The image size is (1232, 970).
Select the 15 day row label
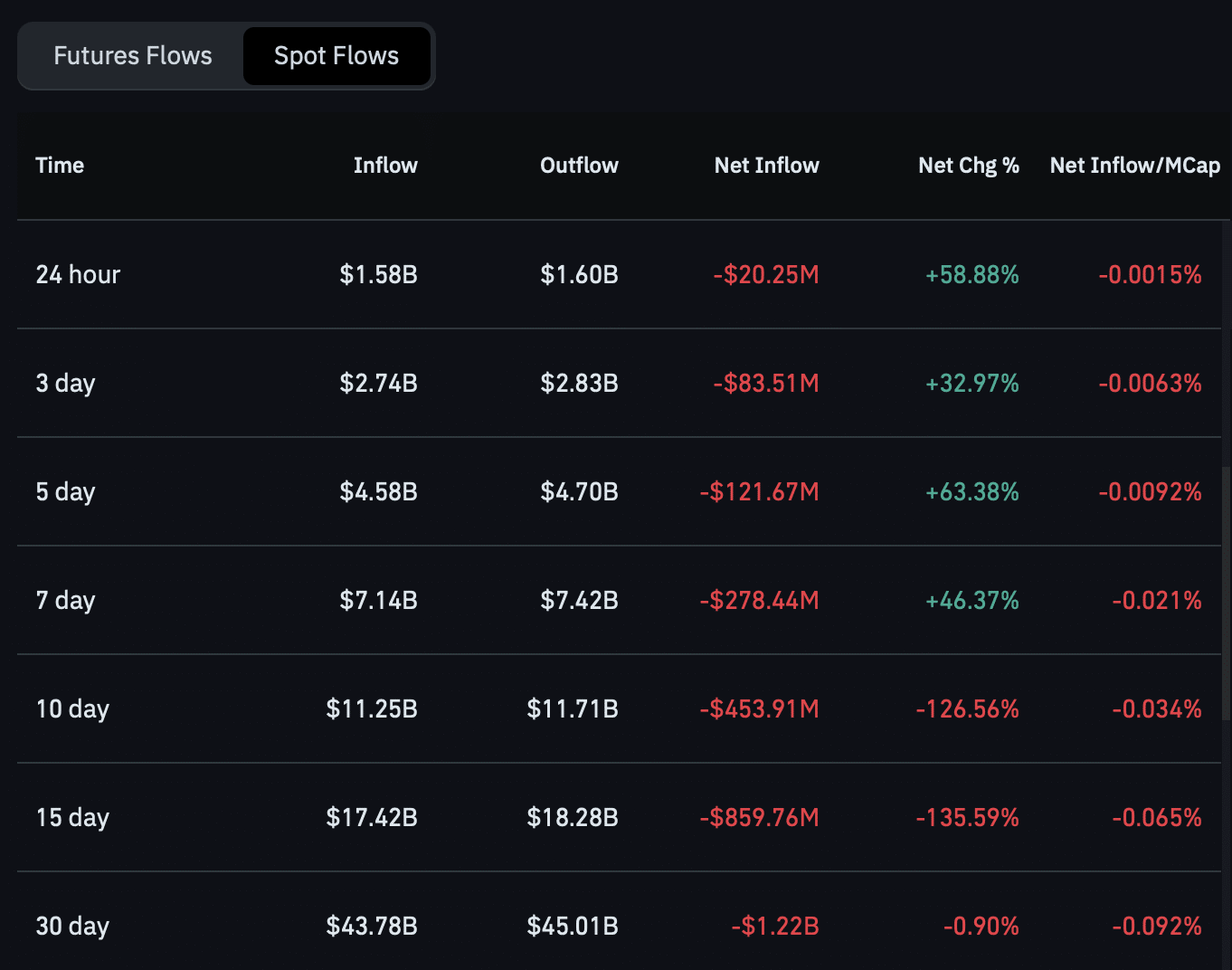click(x=72, y=817)
